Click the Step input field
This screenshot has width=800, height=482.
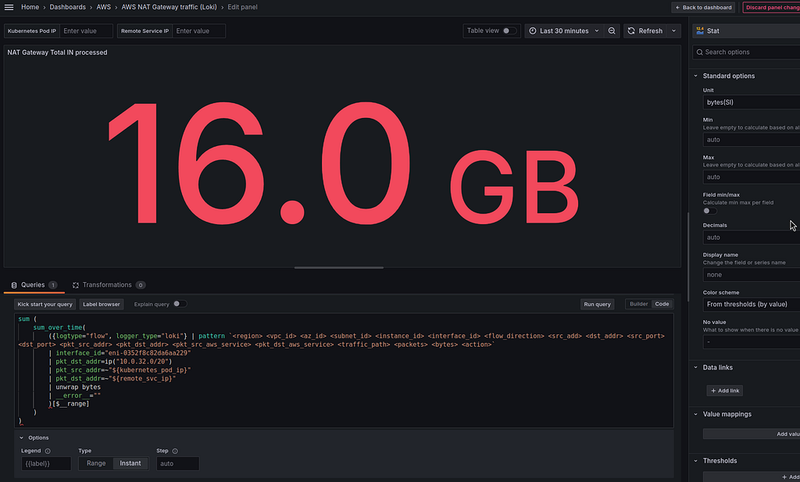click(178, 464)
